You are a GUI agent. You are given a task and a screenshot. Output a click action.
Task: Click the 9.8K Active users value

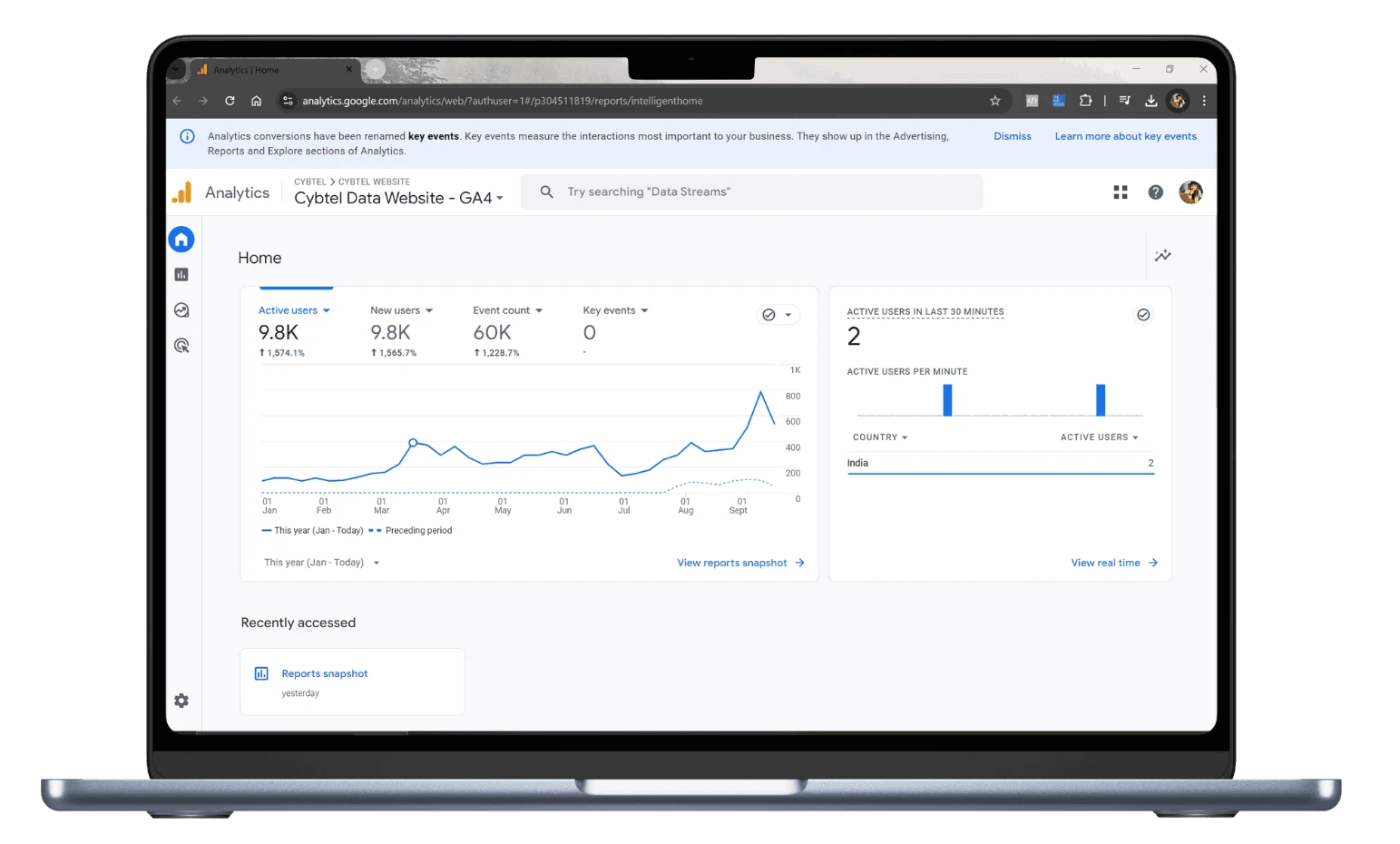pyautogui.click(x=279, y=333)
